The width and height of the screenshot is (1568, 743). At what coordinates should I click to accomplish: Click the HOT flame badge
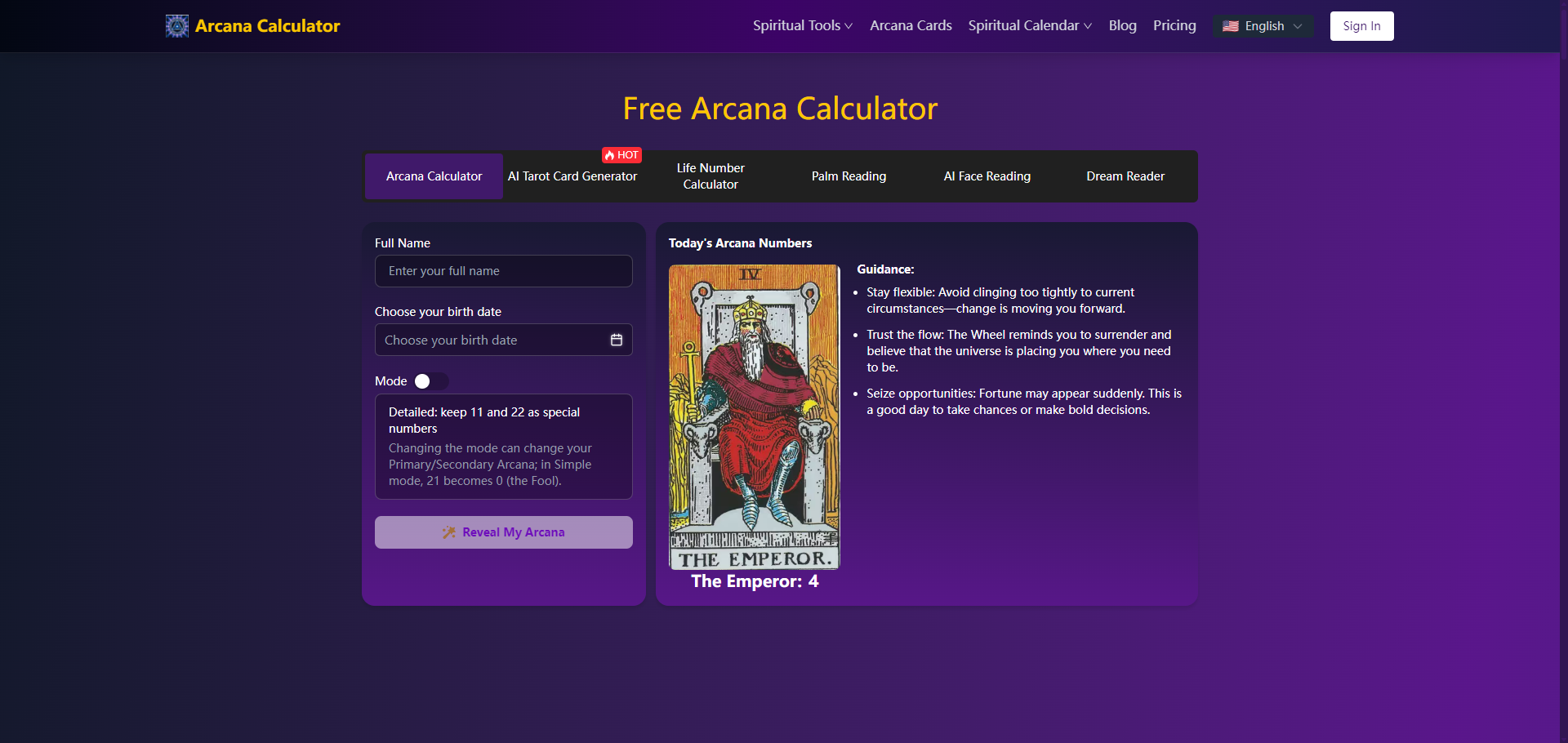click(621, 155)
